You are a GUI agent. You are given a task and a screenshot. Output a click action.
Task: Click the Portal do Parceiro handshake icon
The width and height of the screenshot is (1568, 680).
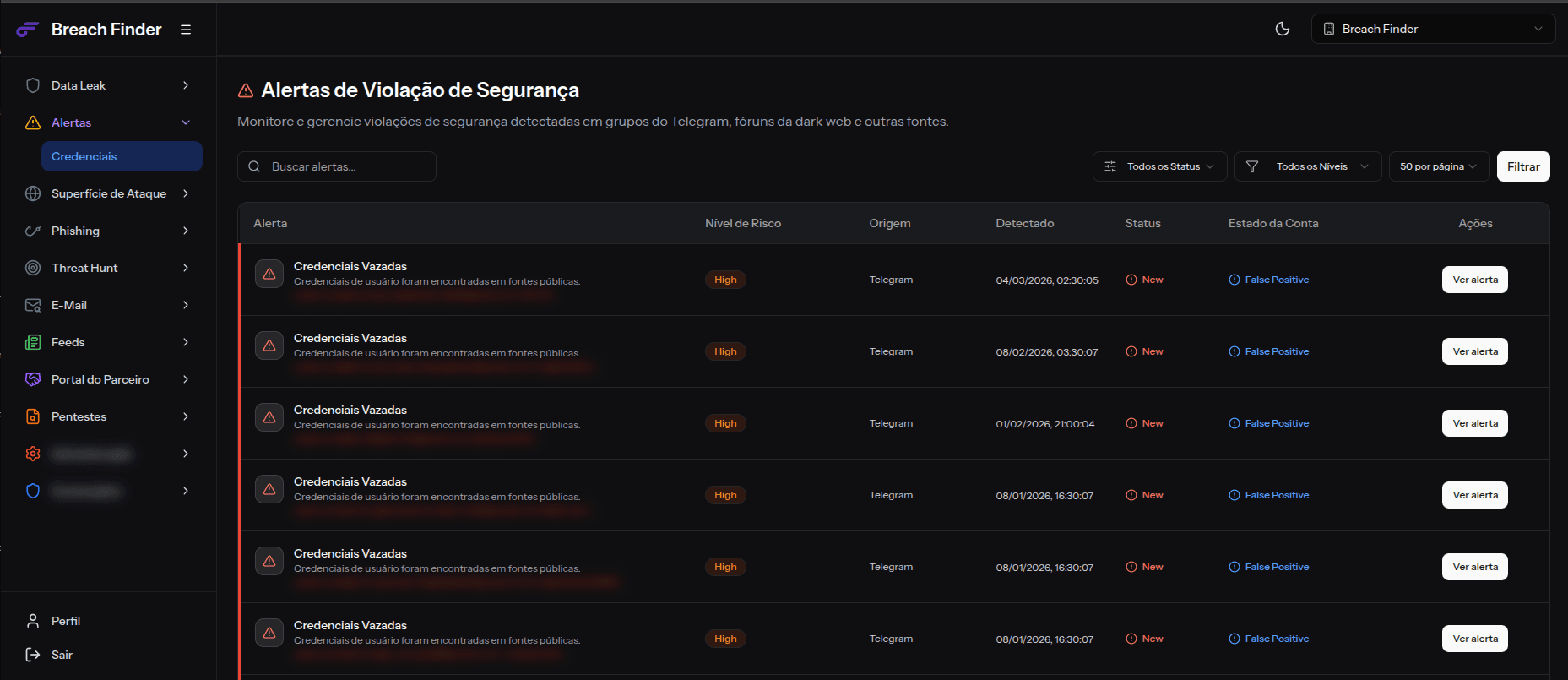(x=33, y=379)
